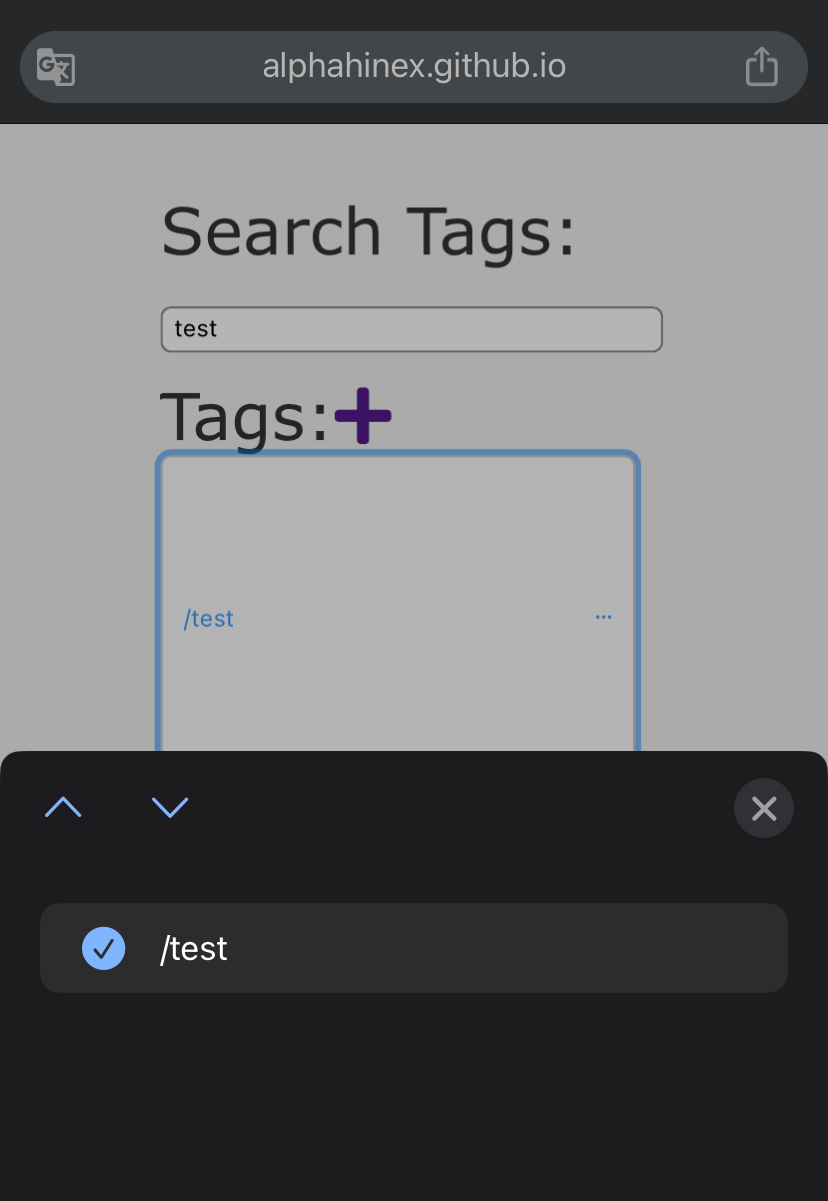Dismiss the picker with the X button
Image resolution: width=828 pixels, height=1201 pixels.
(764, 808)
